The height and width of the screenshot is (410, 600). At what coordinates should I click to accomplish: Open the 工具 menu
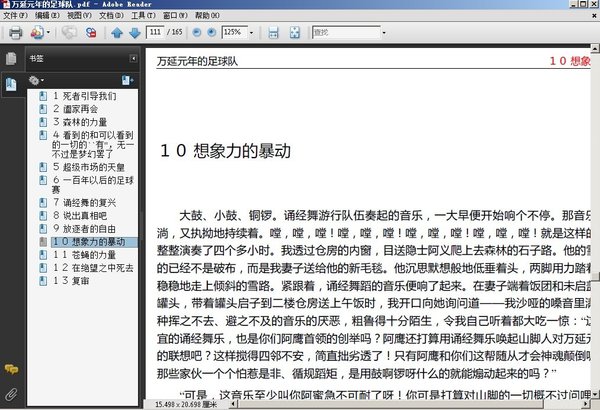click(x=143, y=15)
